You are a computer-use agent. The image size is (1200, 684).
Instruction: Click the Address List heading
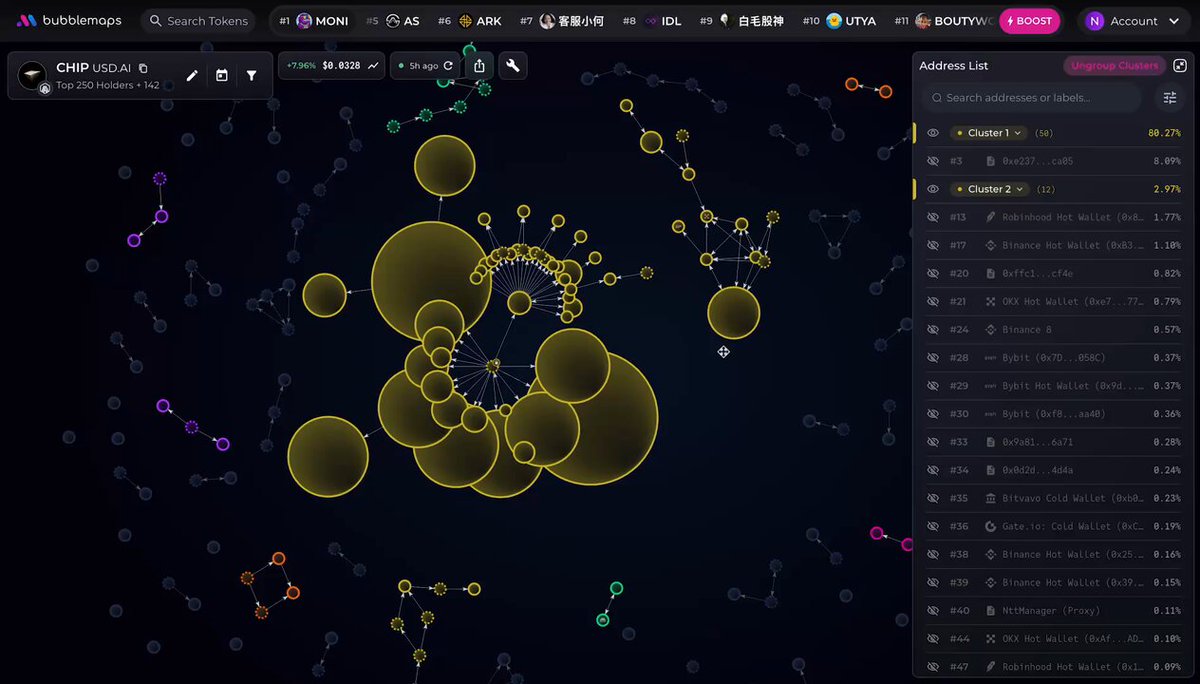tap(953, 66)
